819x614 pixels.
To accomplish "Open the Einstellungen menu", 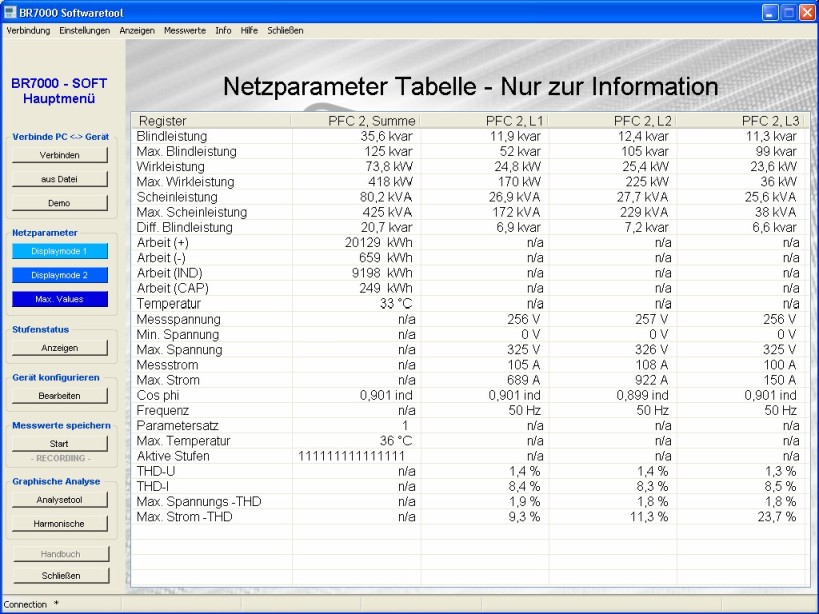I will (85, 31).
